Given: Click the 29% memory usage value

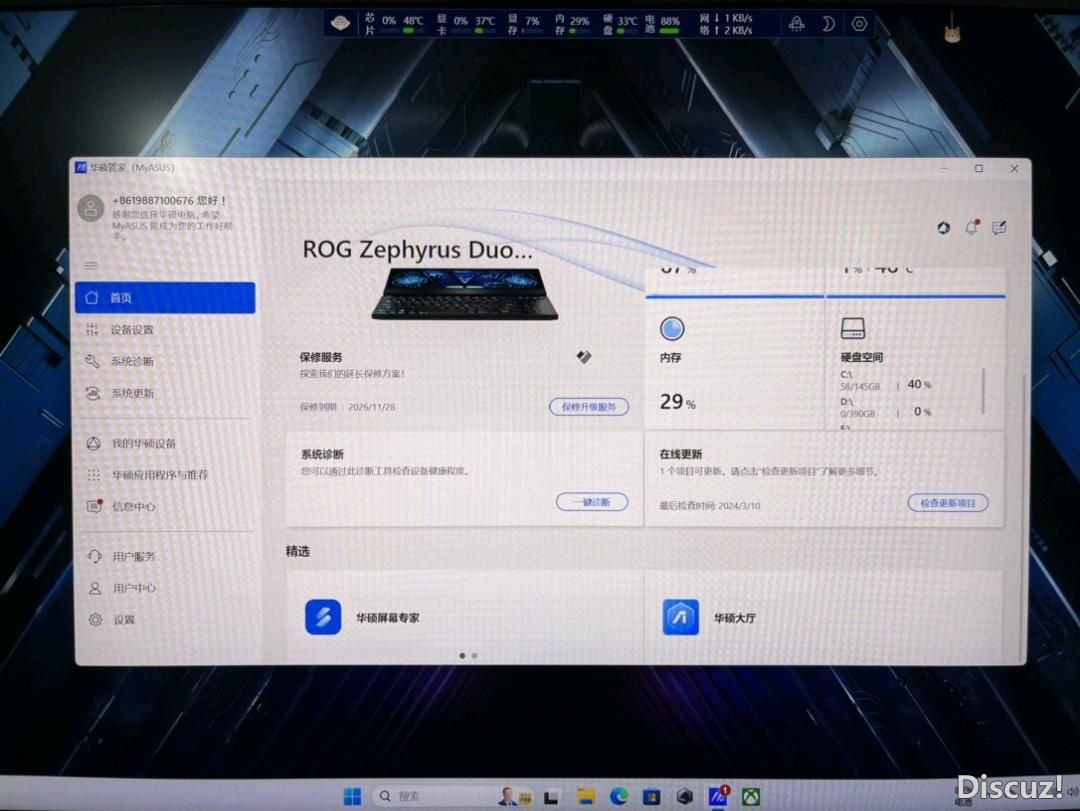Looking at the screenshot, I should click(677, 402).
